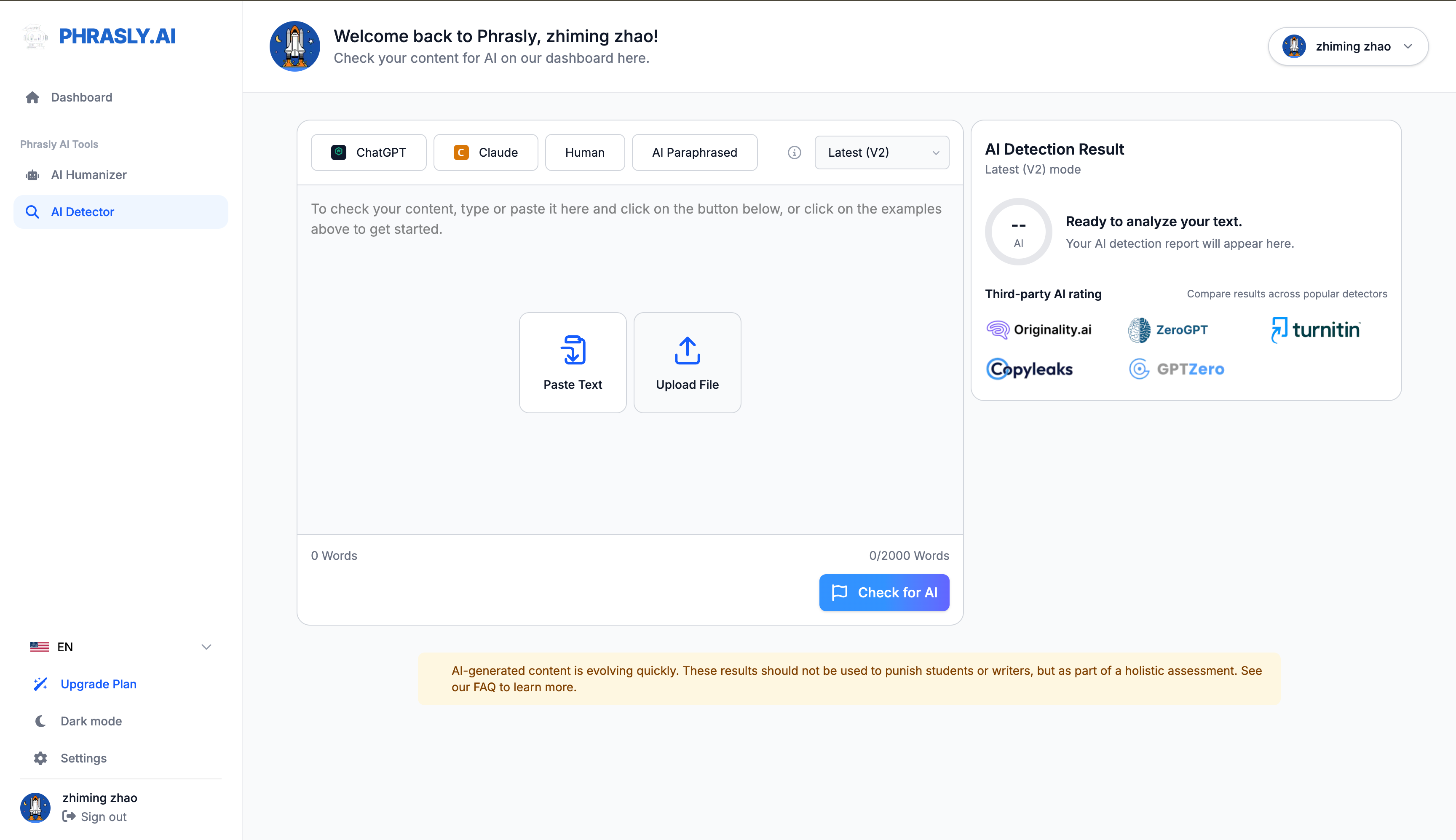
Task: Click the Copyleaks logo
Action: click(1030, 369)
